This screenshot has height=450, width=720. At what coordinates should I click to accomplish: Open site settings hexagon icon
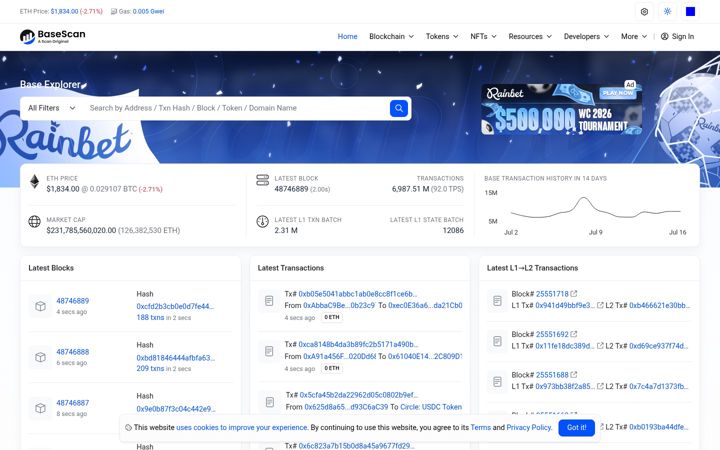click(644, 11)
